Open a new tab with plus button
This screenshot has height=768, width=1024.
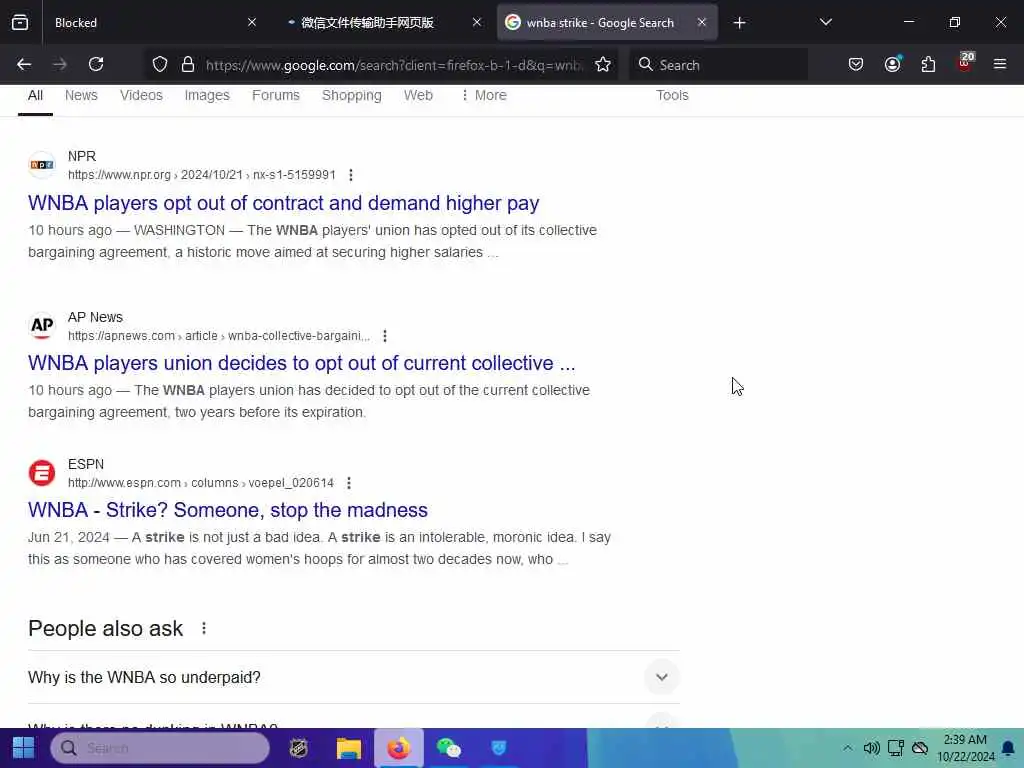pos(739,23)
